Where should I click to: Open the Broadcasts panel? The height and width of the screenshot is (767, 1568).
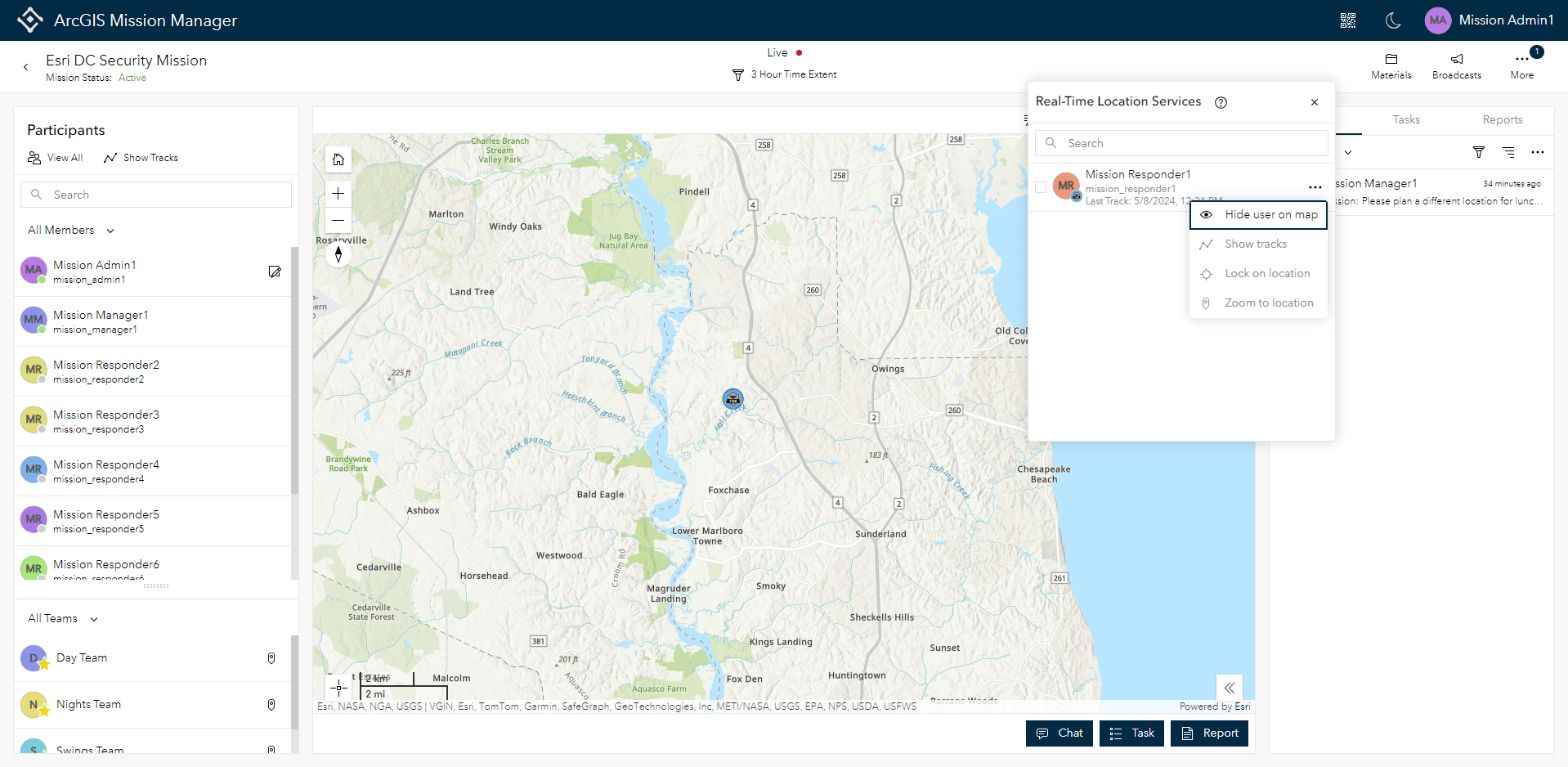tap(1457, 66)
